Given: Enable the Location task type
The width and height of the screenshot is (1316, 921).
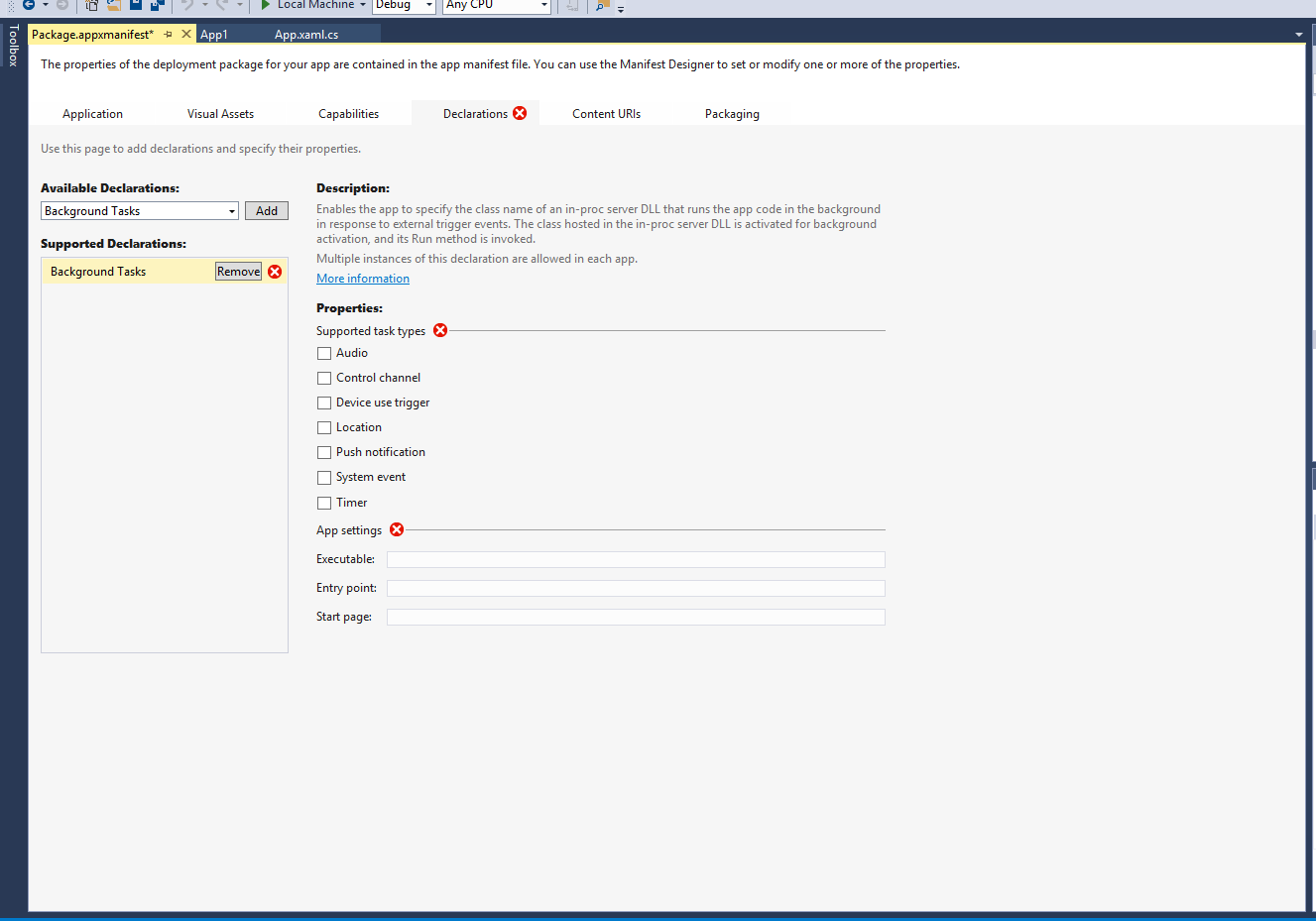Looking at the screenshot, I should point(324,427).
